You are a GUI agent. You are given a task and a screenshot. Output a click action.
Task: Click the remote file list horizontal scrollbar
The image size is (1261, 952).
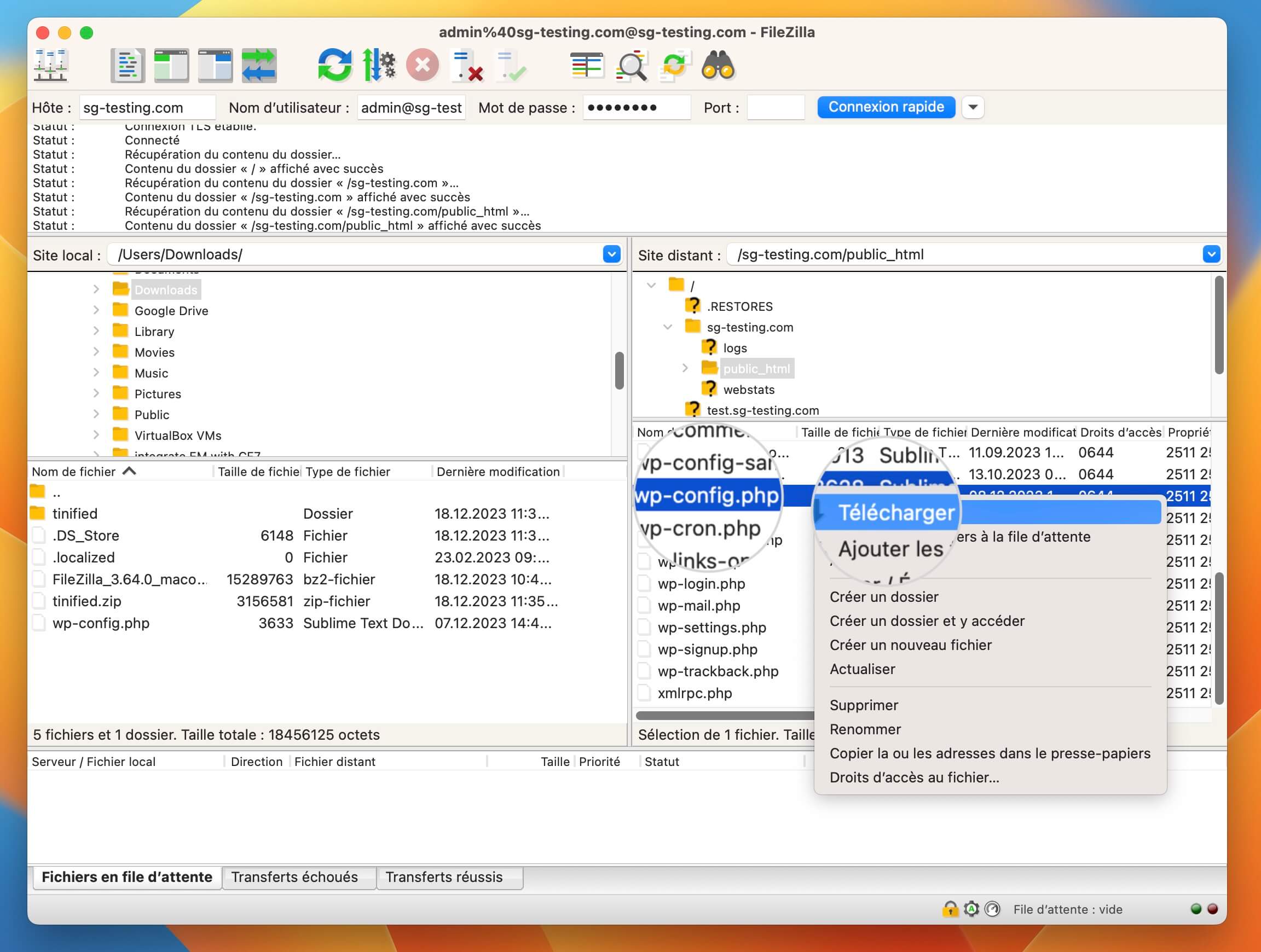[725, 715]
